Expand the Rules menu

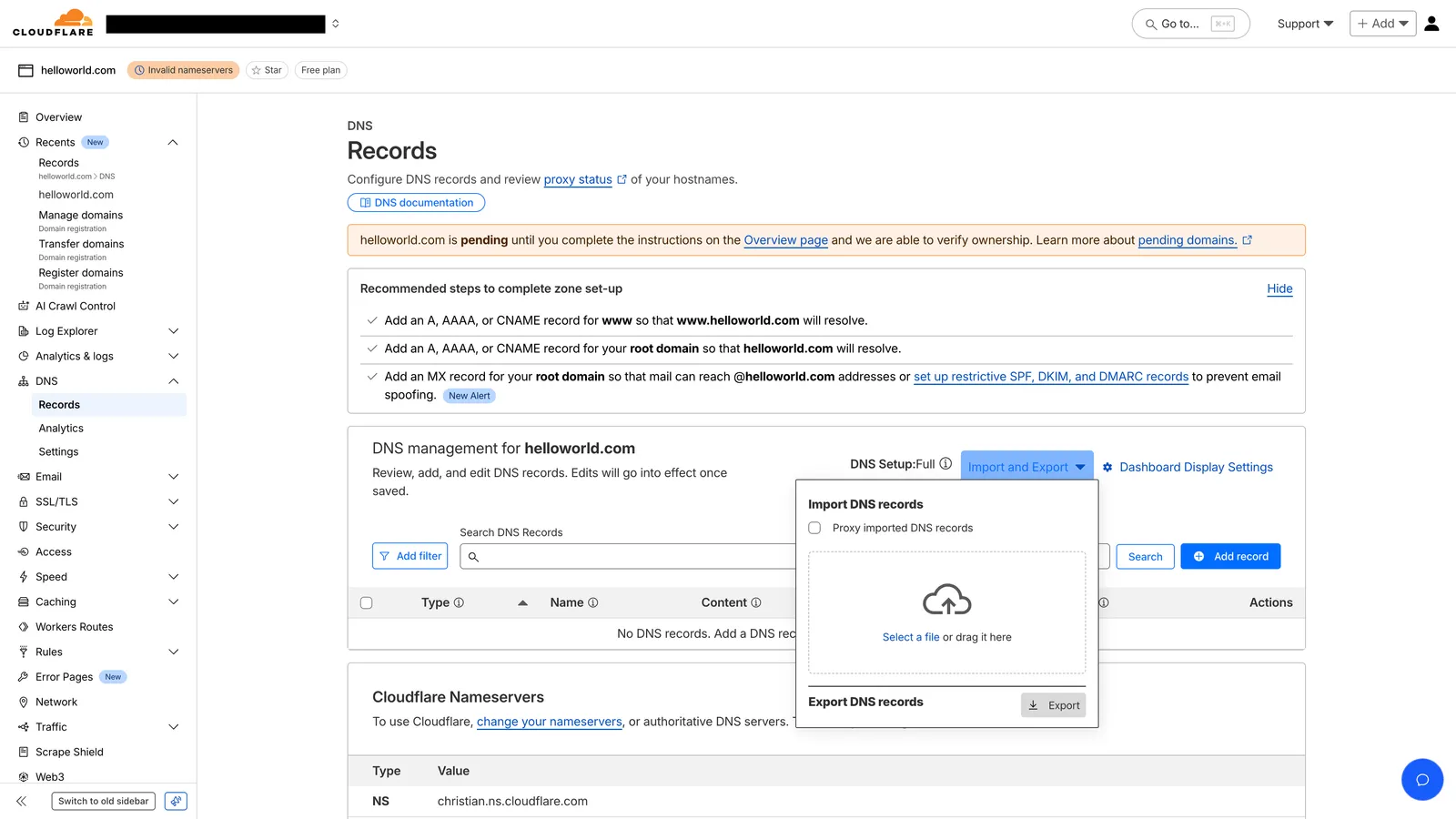173,652
